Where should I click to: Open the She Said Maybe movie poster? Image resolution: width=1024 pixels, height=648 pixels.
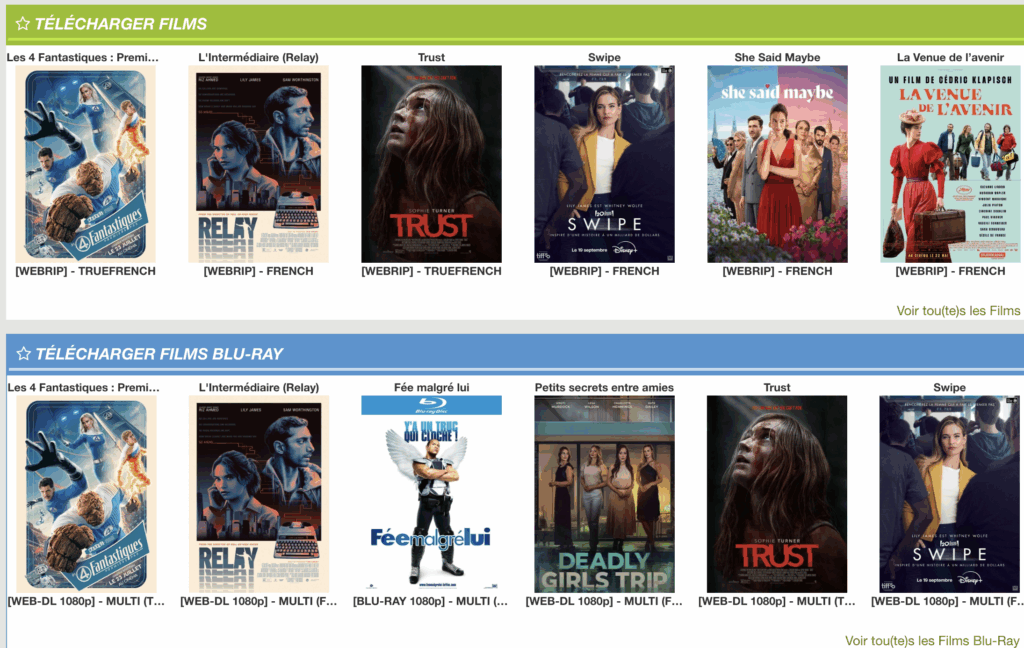(777, 164)
